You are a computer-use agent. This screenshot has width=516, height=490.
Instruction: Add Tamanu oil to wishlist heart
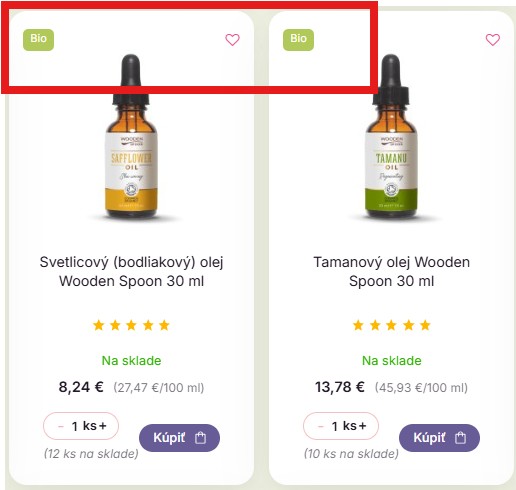pyautogui.click(x=492, y=40)
